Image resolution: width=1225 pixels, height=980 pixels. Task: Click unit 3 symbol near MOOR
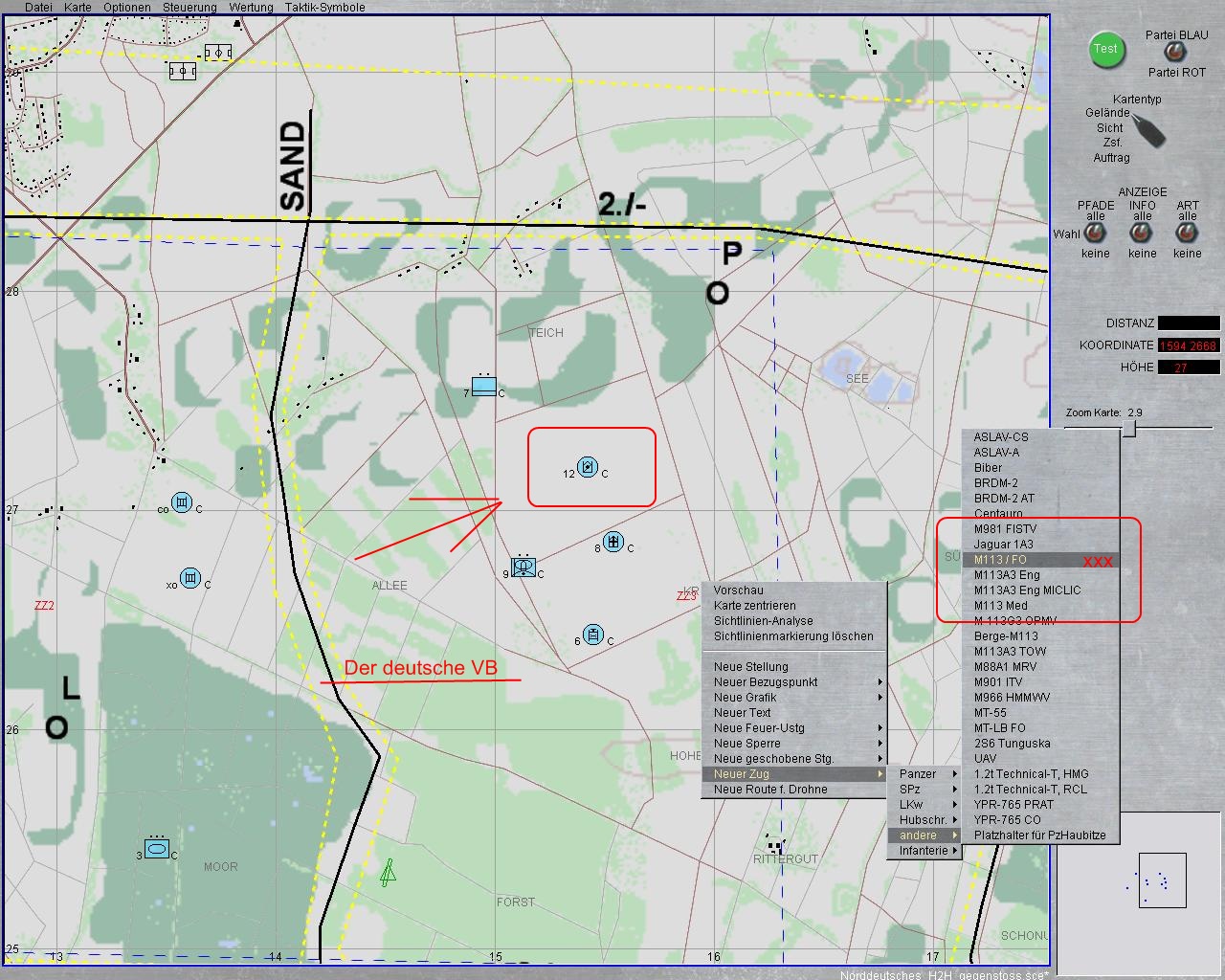[157, 848]
